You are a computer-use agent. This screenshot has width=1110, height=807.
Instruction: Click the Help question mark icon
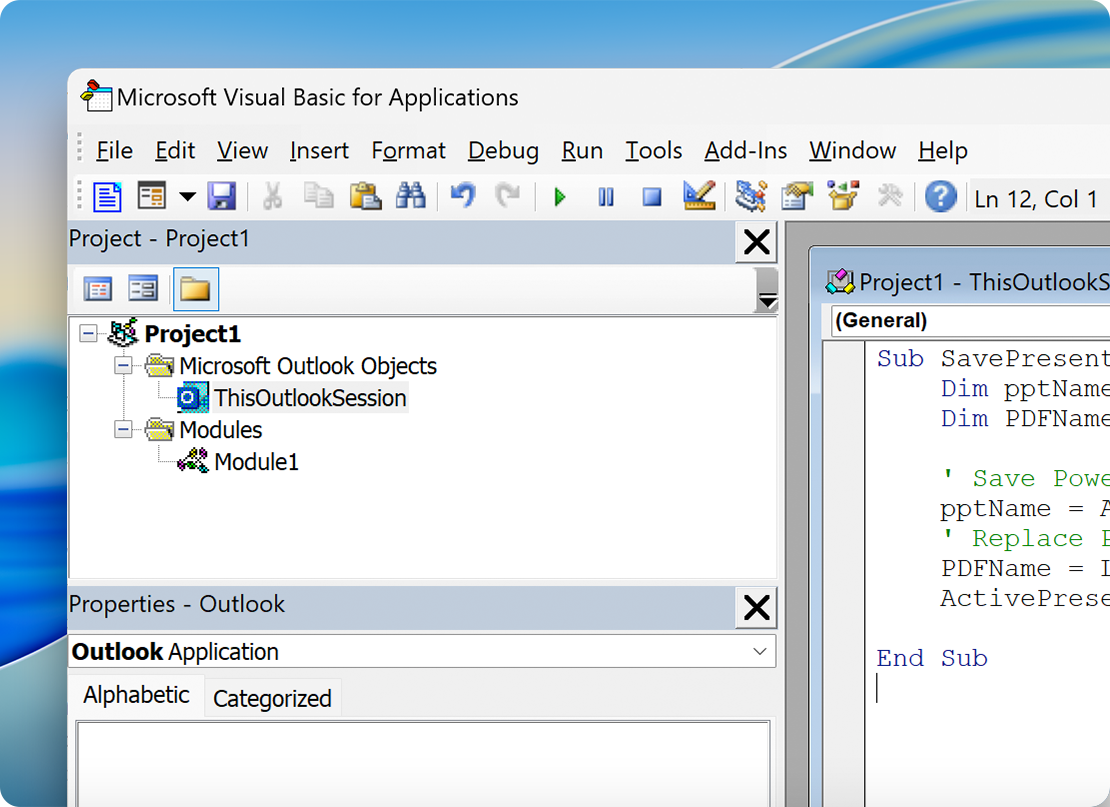pos(941,196)
